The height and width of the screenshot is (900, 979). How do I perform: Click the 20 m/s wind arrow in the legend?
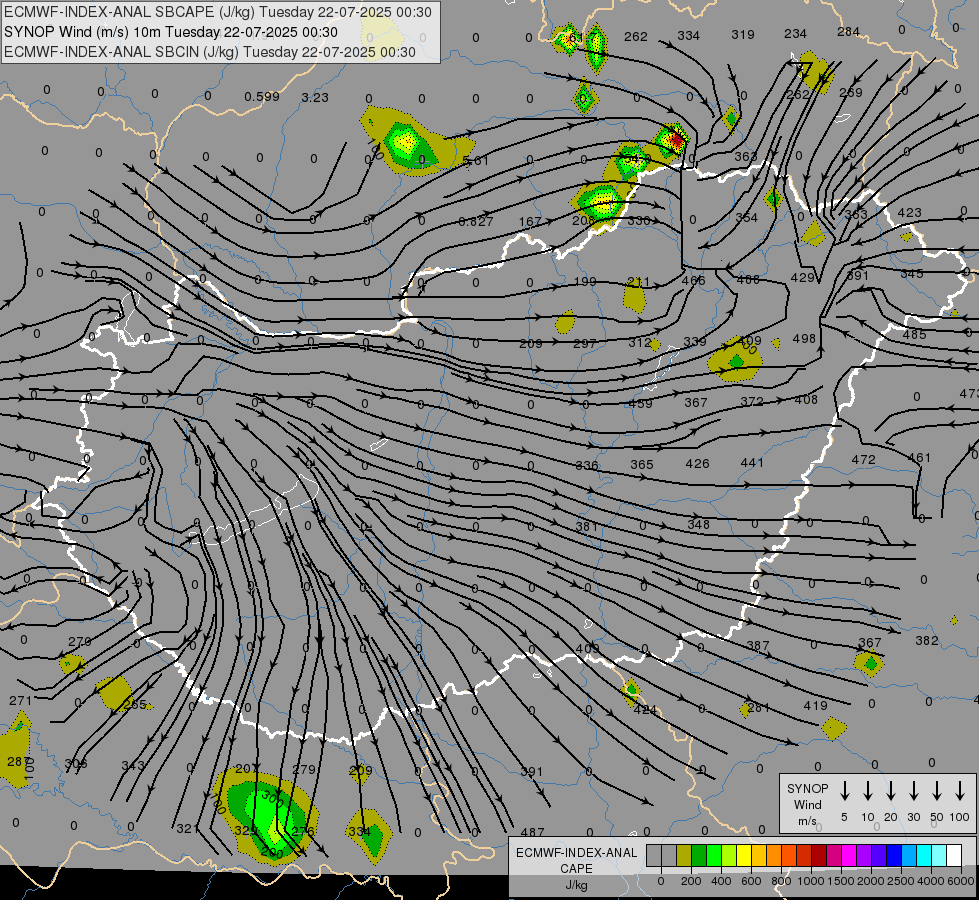click(891, 790)
